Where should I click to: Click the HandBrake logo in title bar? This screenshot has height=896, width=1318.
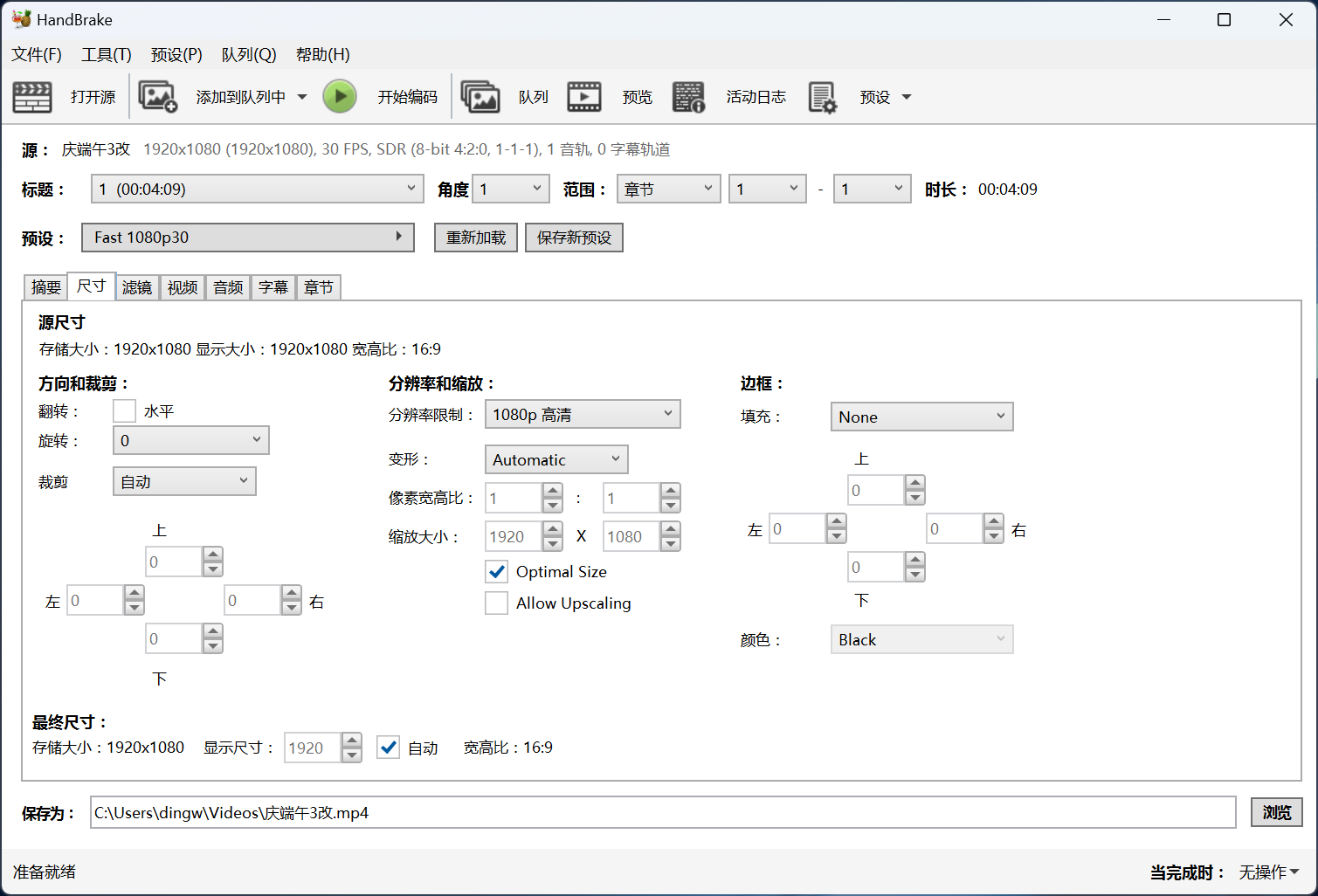[x=21, y=19]
